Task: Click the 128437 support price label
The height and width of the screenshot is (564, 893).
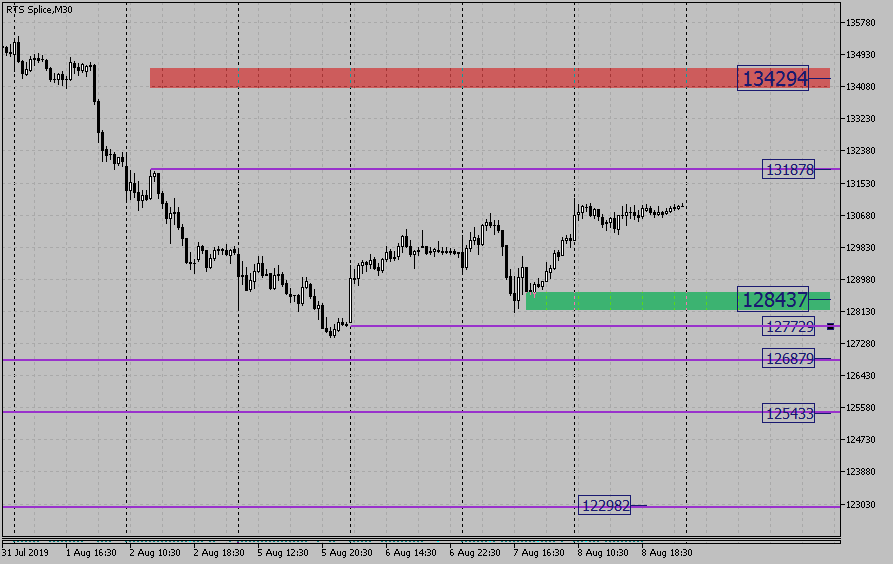Action: tap(772, 299)
